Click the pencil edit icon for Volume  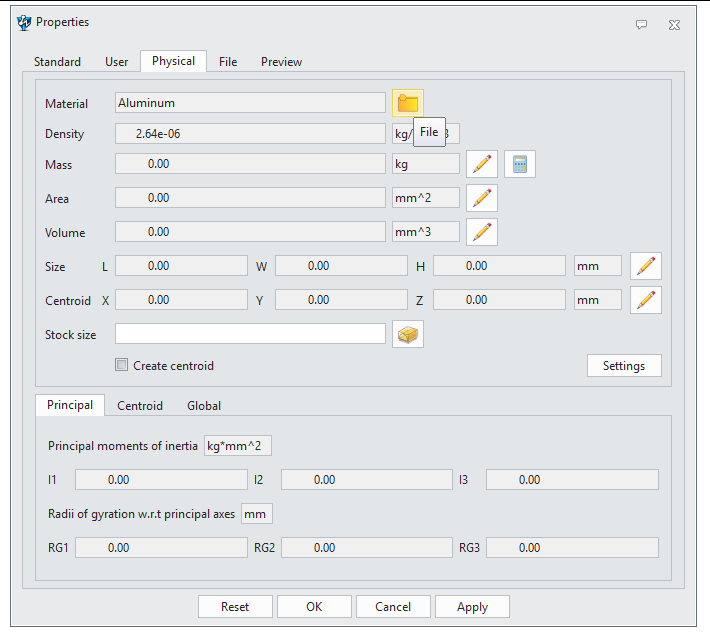coord(482,232)
